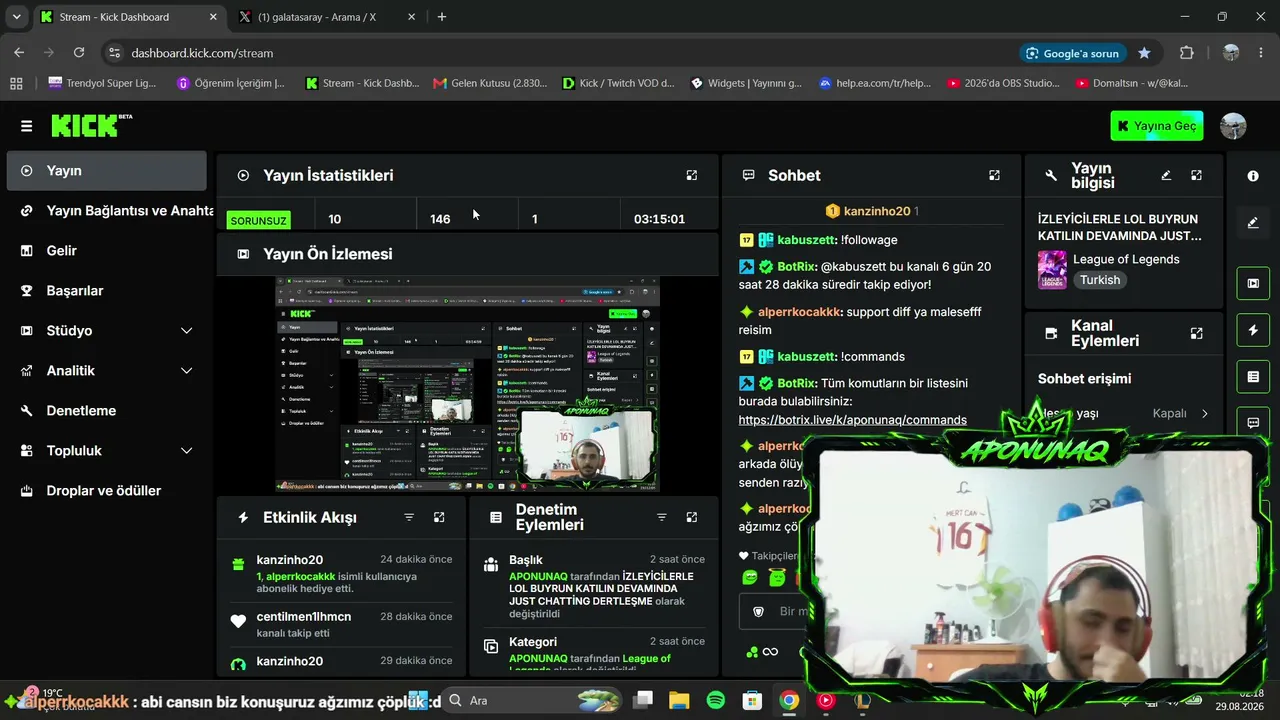1280x720 pixels.
Task: Click the Google'a sorun button
Action: [x=1072, y=53]
